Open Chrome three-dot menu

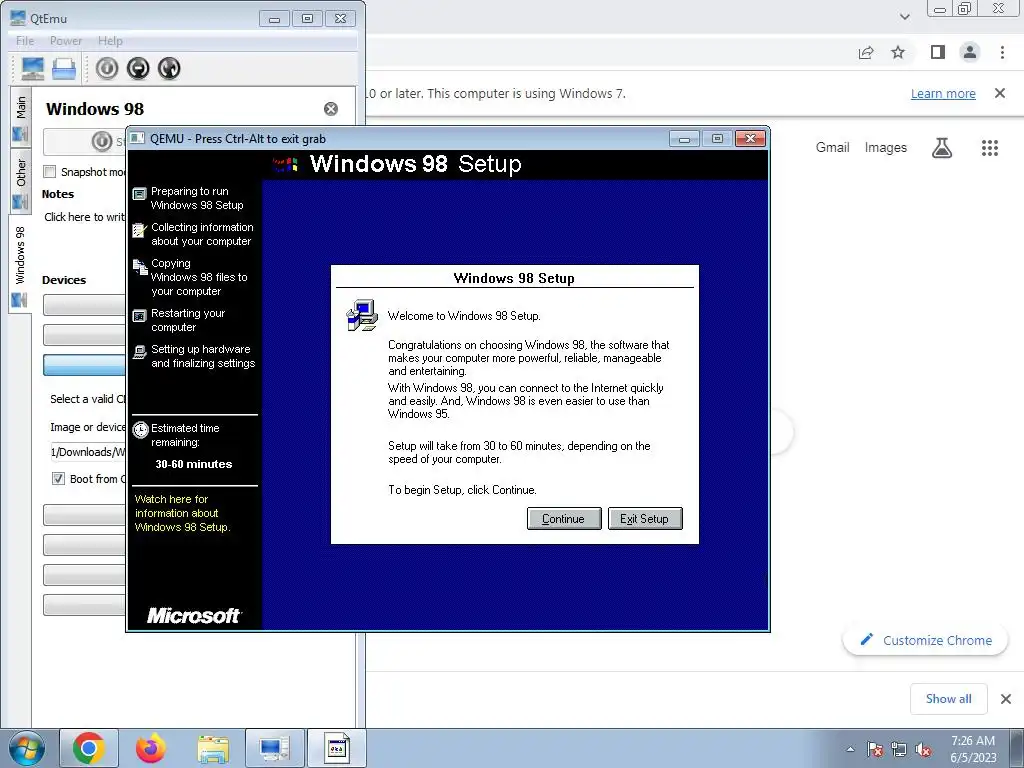point(1002,52)
